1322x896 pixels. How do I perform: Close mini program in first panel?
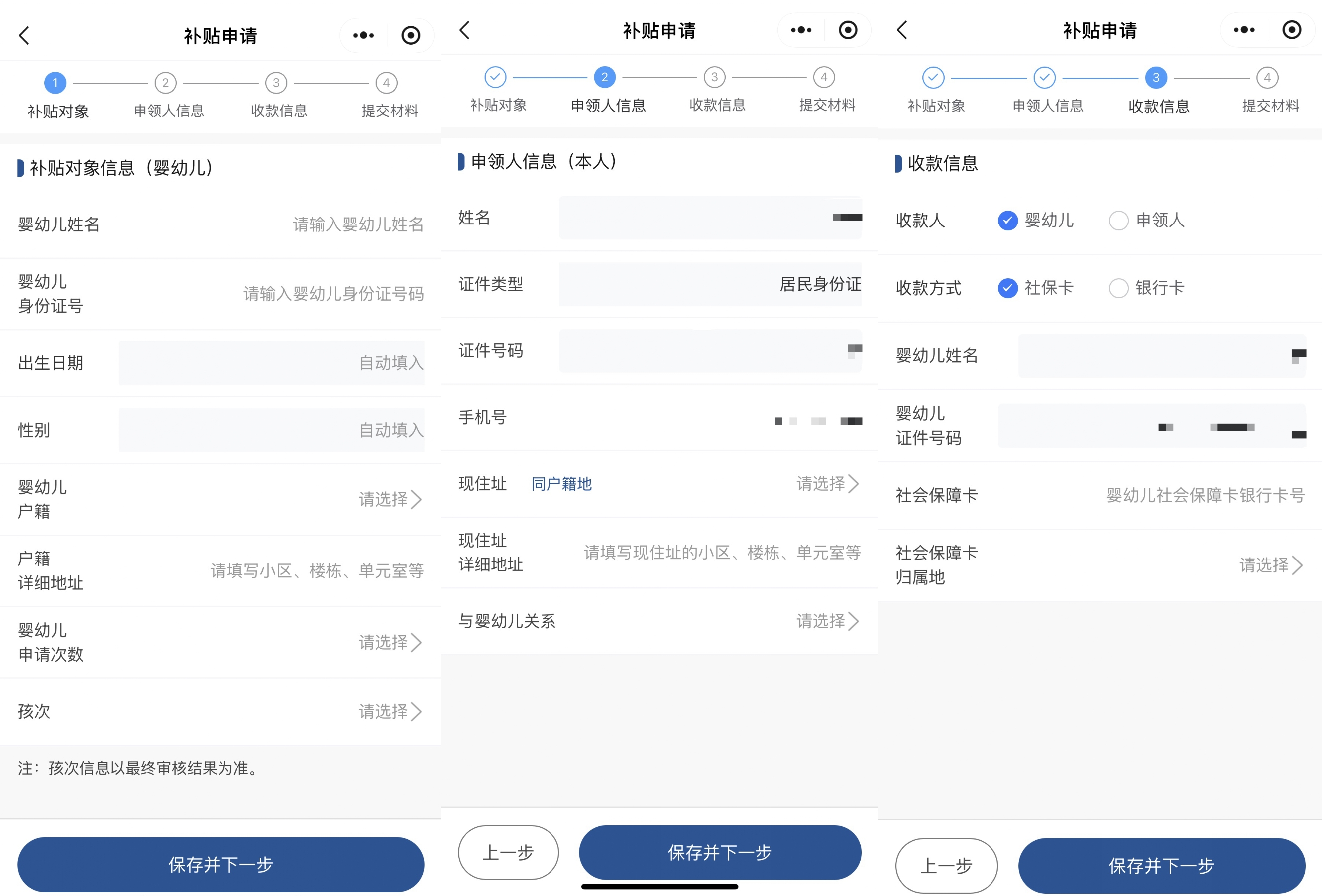[411, 35]
